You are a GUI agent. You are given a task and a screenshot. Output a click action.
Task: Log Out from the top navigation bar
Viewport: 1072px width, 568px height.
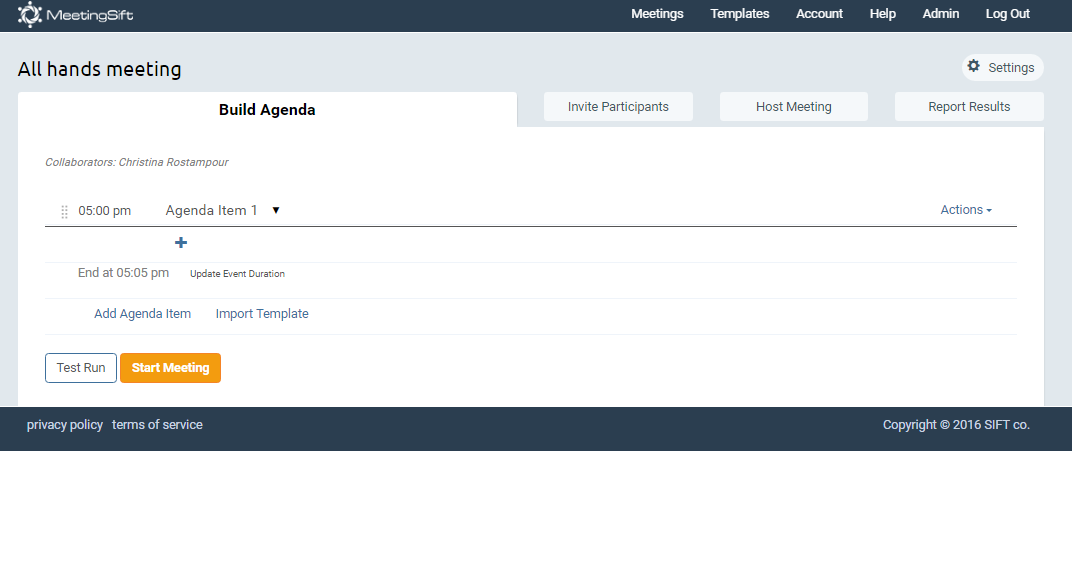click(1007, 14)
